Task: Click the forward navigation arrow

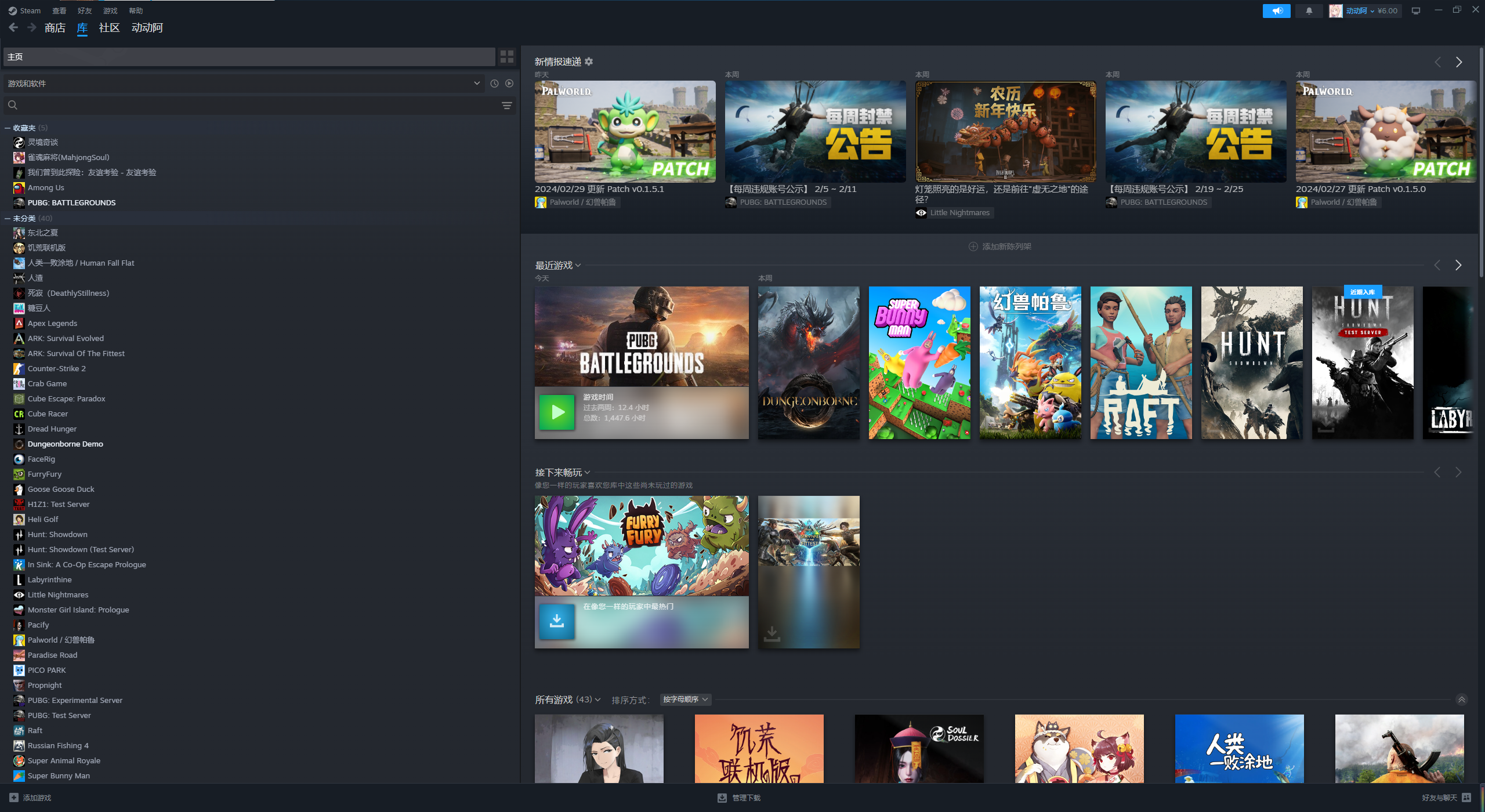Action: [32, 27]
